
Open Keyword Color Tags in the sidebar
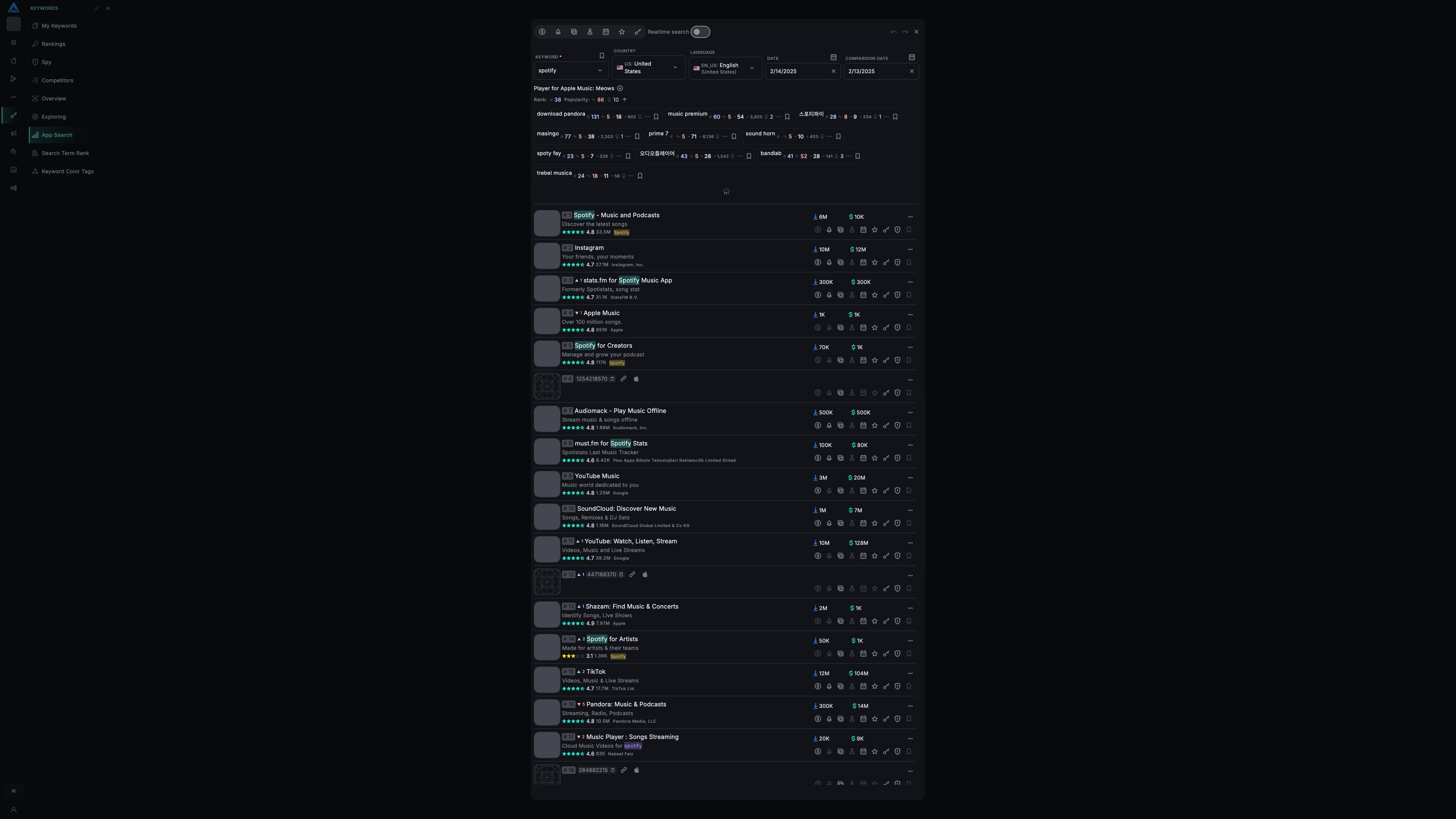pyautogui.click(x=67, y=171)
